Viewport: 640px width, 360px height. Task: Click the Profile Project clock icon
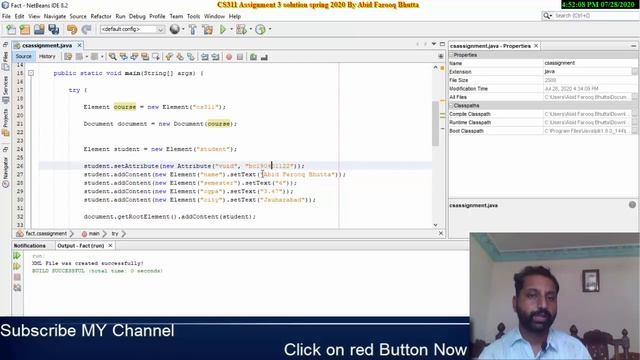click(x=260, y=29)
